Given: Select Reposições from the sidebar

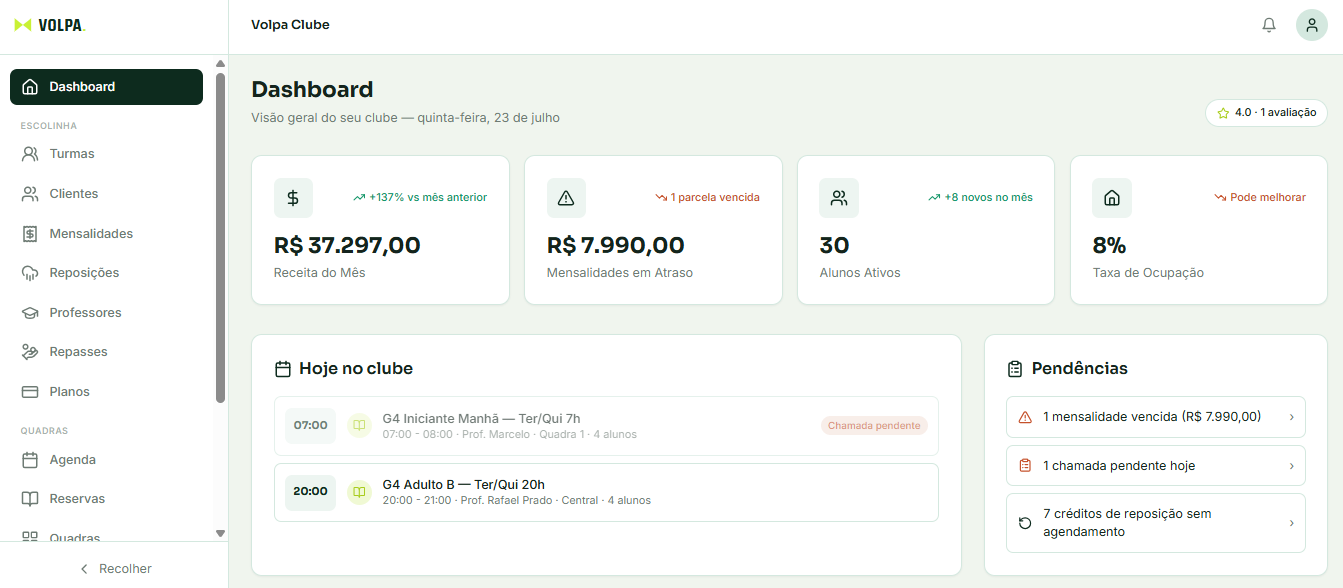Looking at the screenshot, I should coord(106,273).
